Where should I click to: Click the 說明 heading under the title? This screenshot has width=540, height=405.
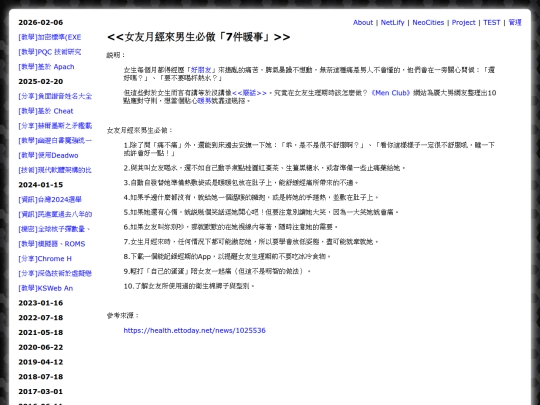coord(116,55)
